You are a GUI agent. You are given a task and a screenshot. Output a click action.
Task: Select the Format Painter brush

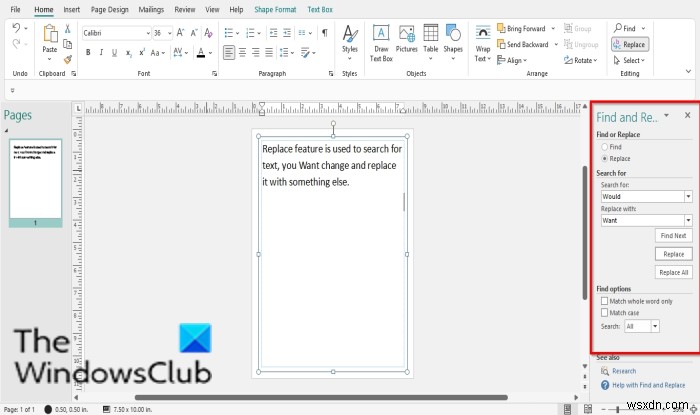(67, 59)
